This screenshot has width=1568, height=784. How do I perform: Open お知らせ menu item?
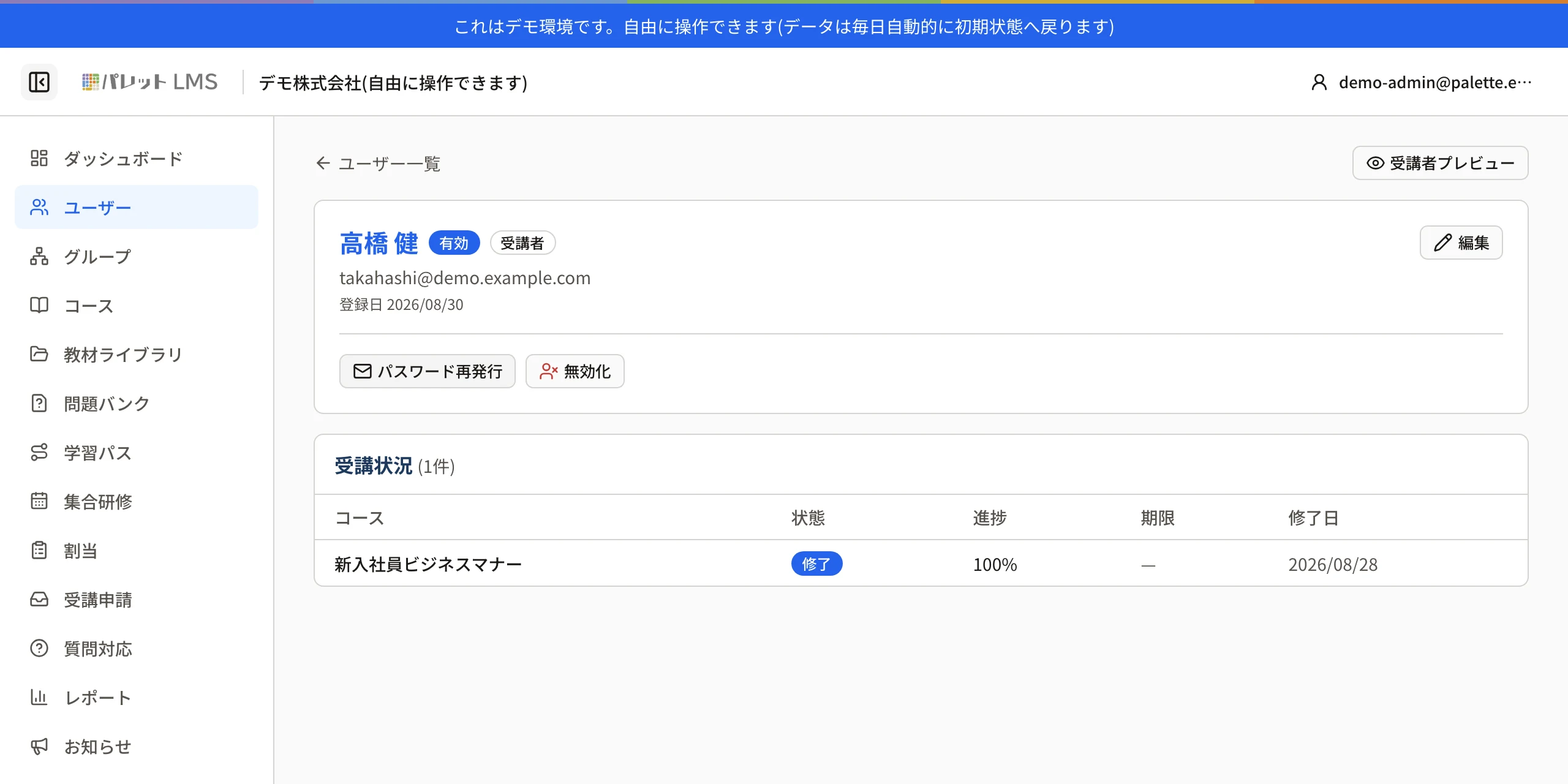(137, 746)
